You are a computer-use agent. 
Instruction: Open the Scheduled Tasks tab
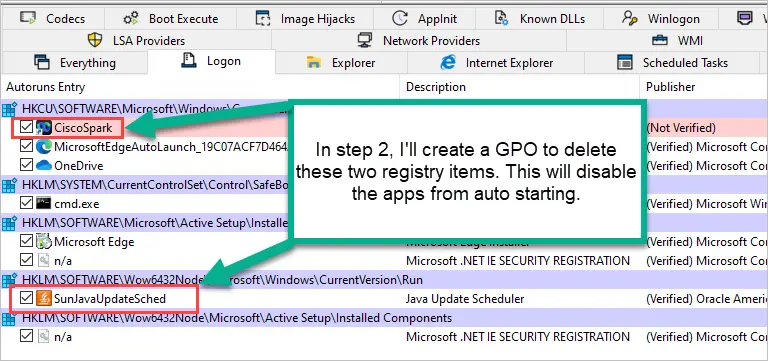point(672,63)
